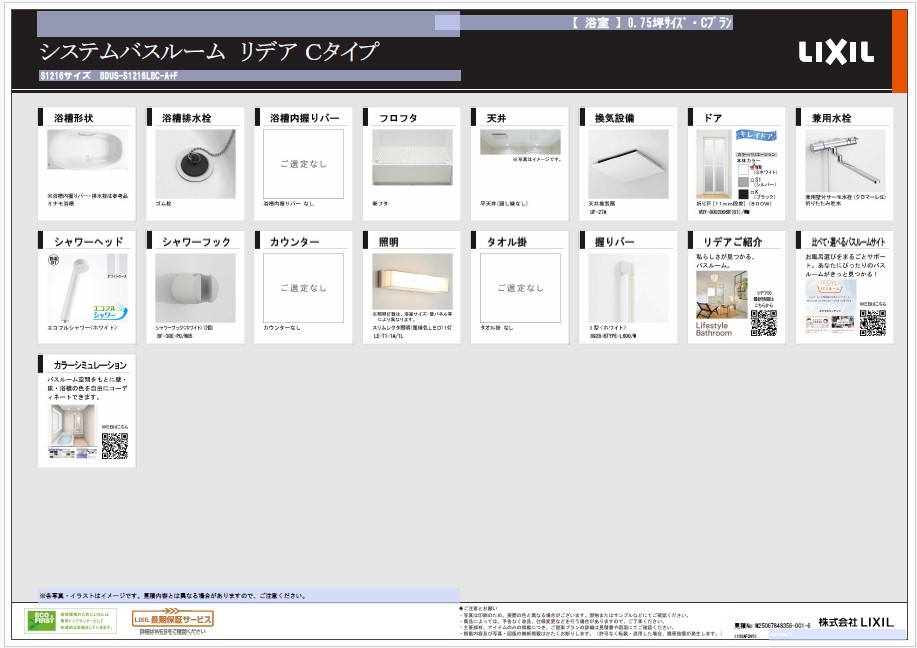
Task: Click the ceiling ventilation fan photo
Action: pos(629,164)
